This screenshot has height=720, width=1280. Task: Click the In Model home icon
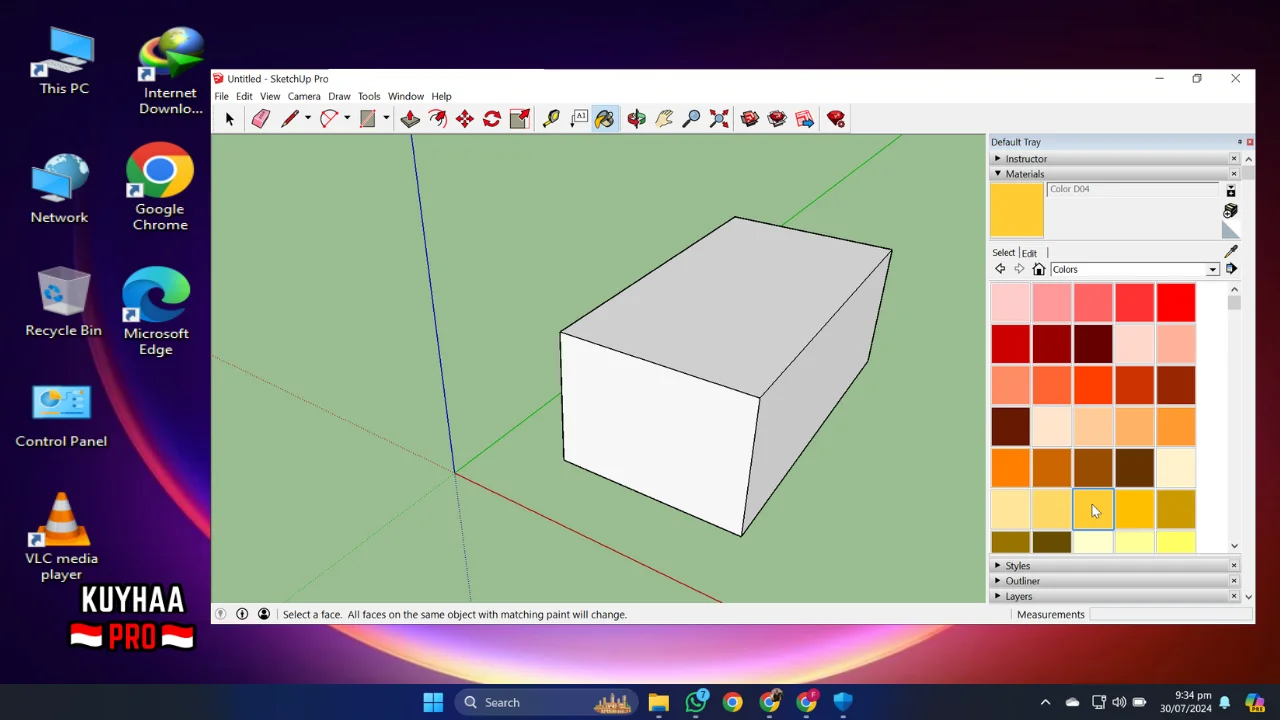pyautogui.click(x=1039, y=269)
